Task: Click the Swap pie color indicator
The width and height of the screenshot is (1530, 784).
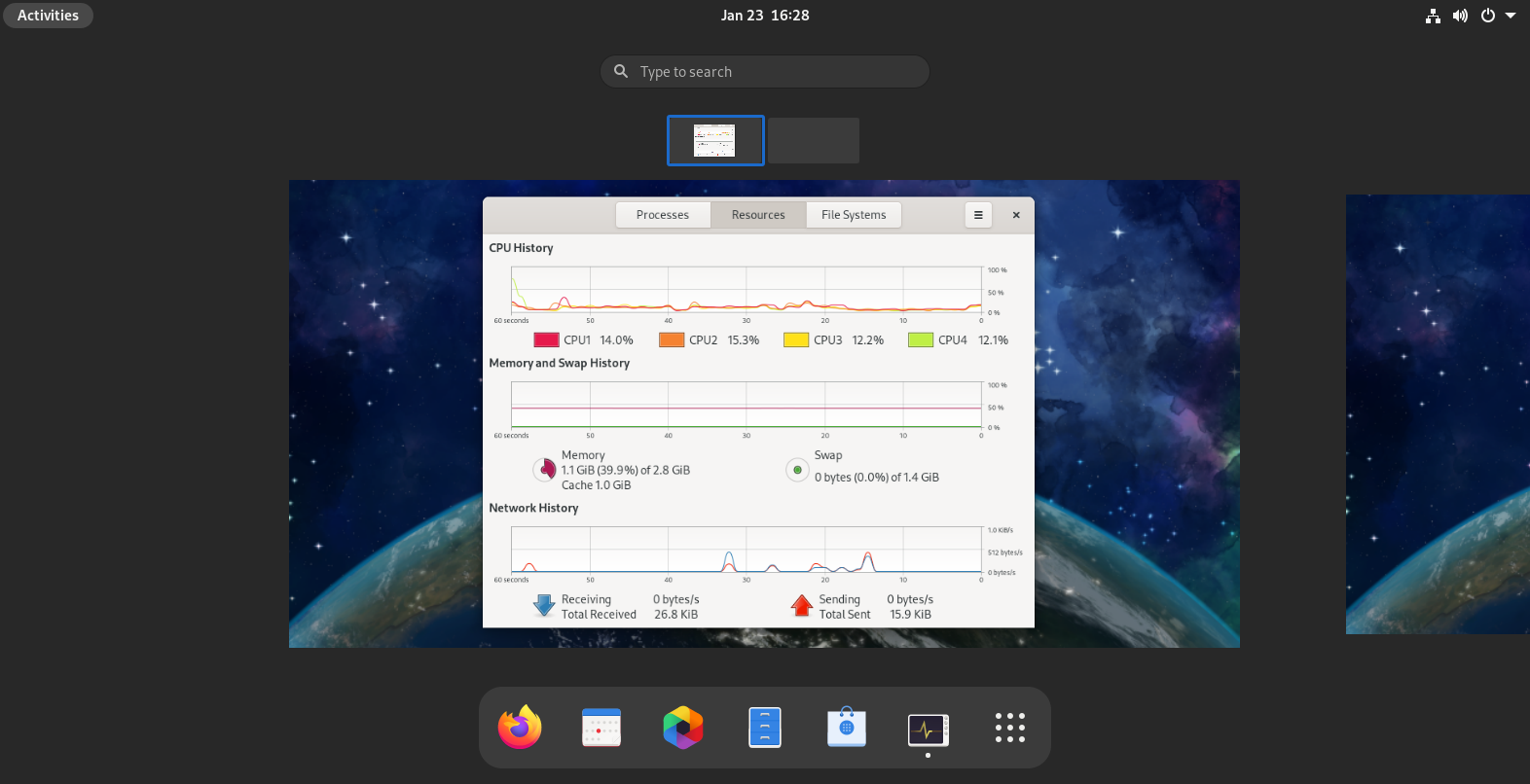Action: point(797,470)
